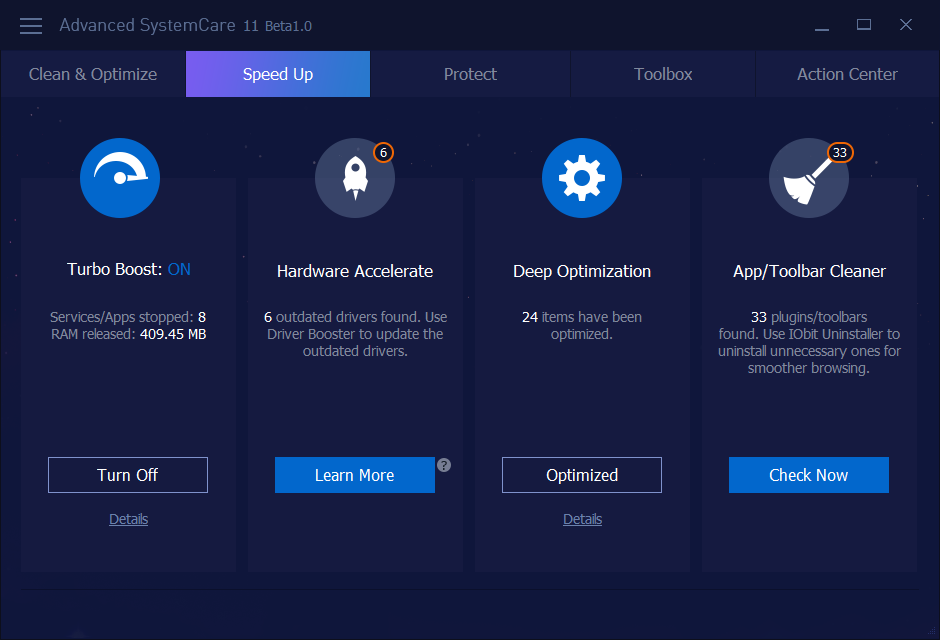Click the Hardware Accelerate rocket icon
The width and height of the screenshot is (940, 640).
pos(354,178)
